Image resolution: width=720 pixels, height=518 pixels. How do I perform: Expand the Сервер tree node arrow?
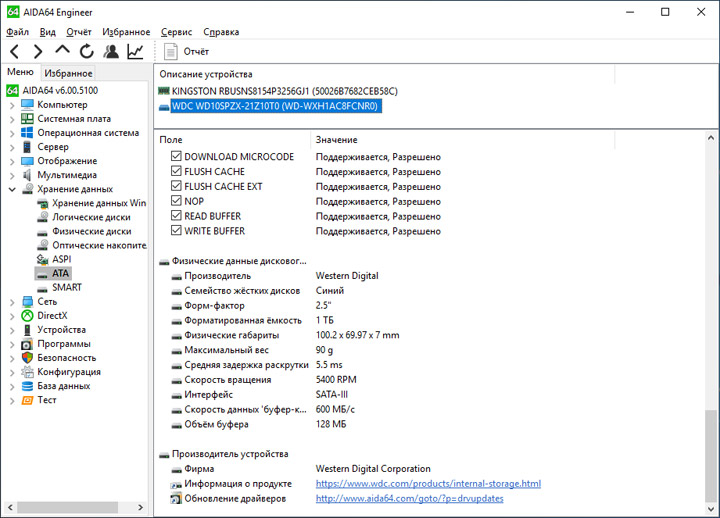pos(12,147)
